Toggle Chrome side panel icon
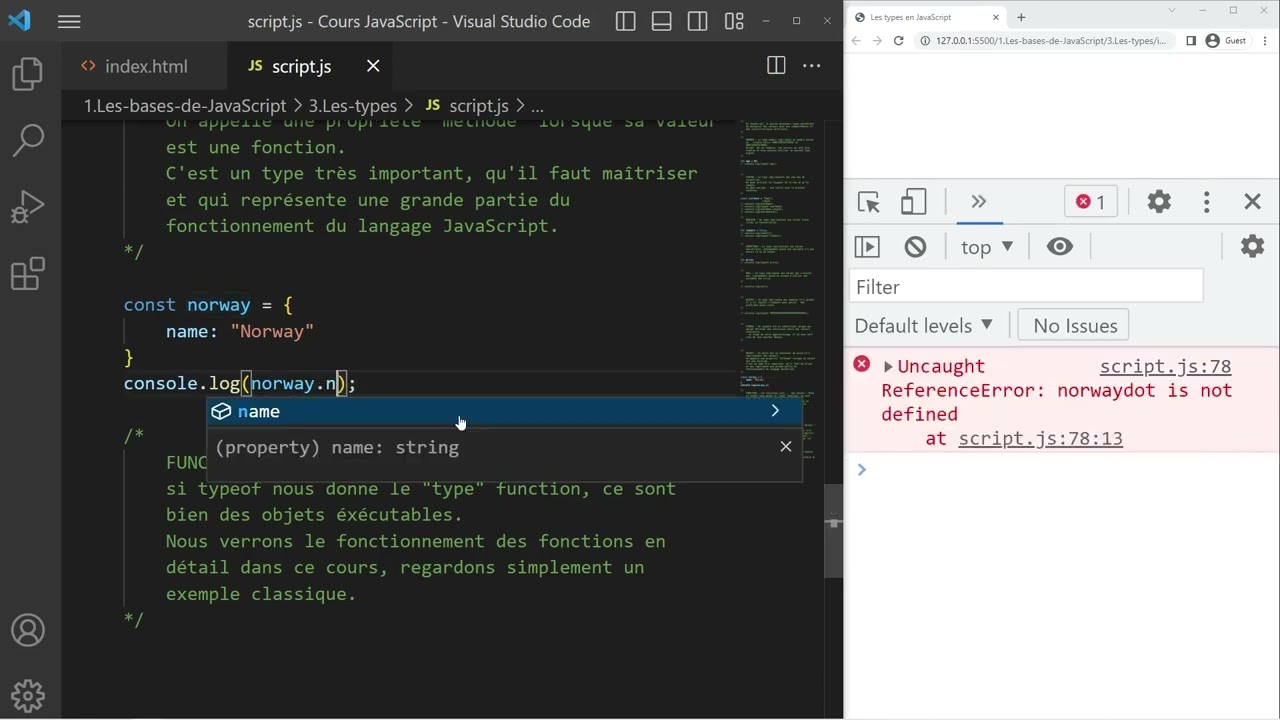Screen dimensions: 1280x720 pos(1191,41)
